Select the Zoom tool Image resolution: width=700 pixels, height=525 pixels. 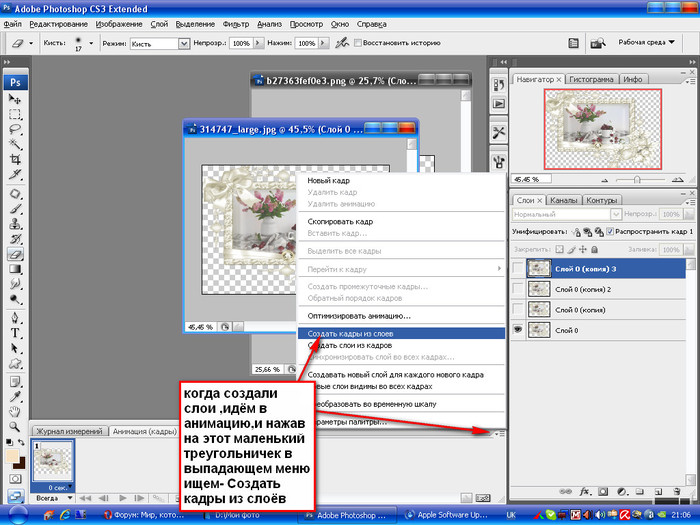pos(15,427)
